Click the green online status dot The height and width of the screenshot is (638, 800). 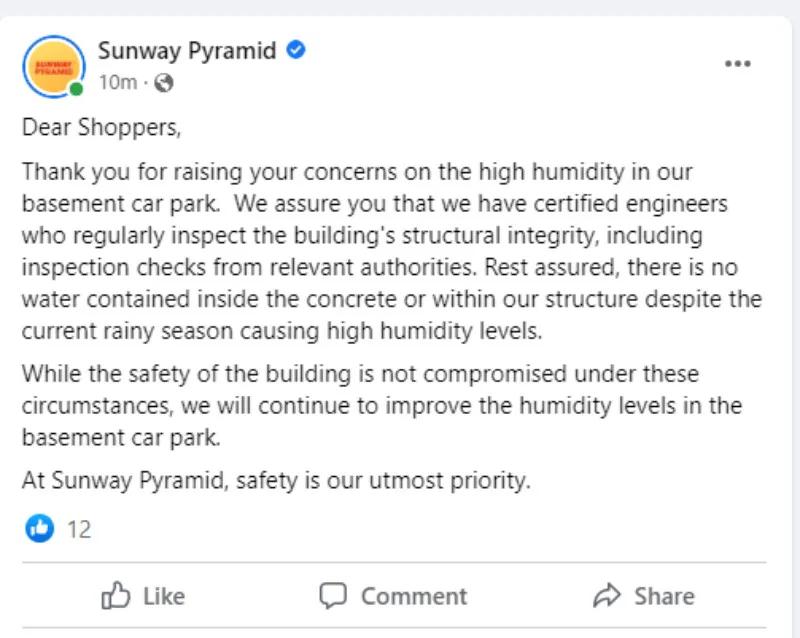coord(76,90)
